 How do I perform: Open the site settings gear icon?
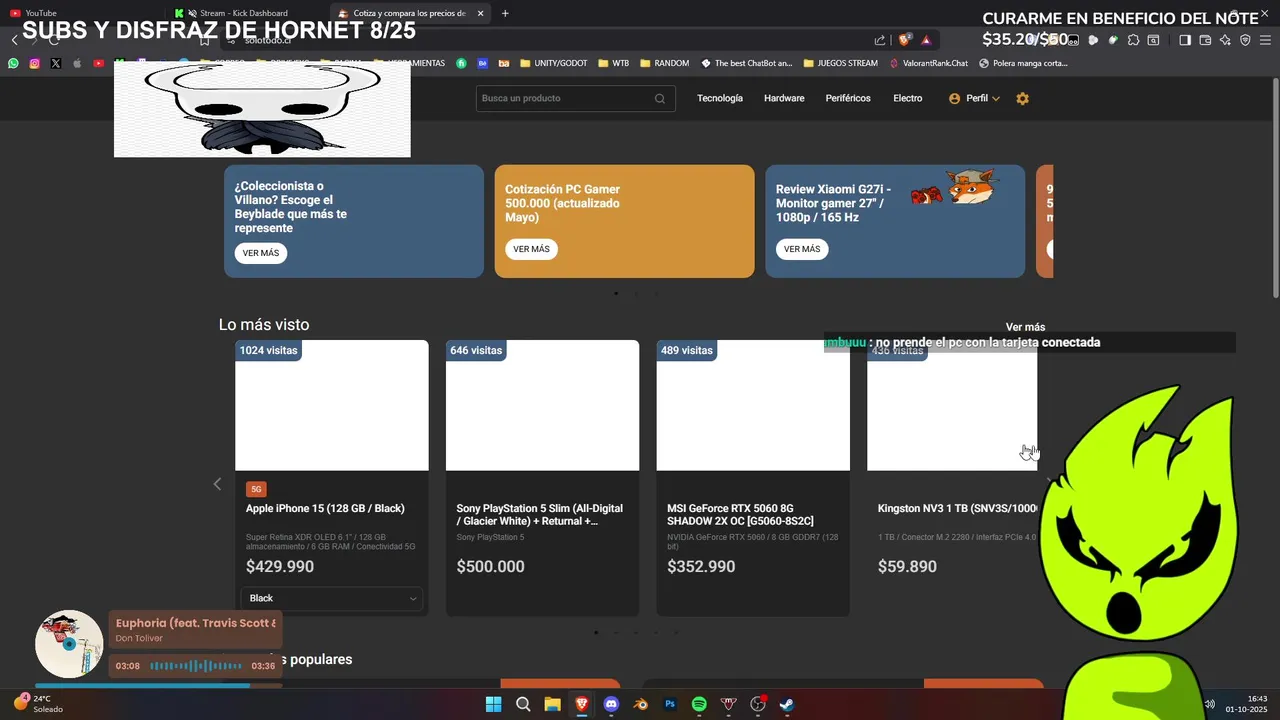(1022, 98)
